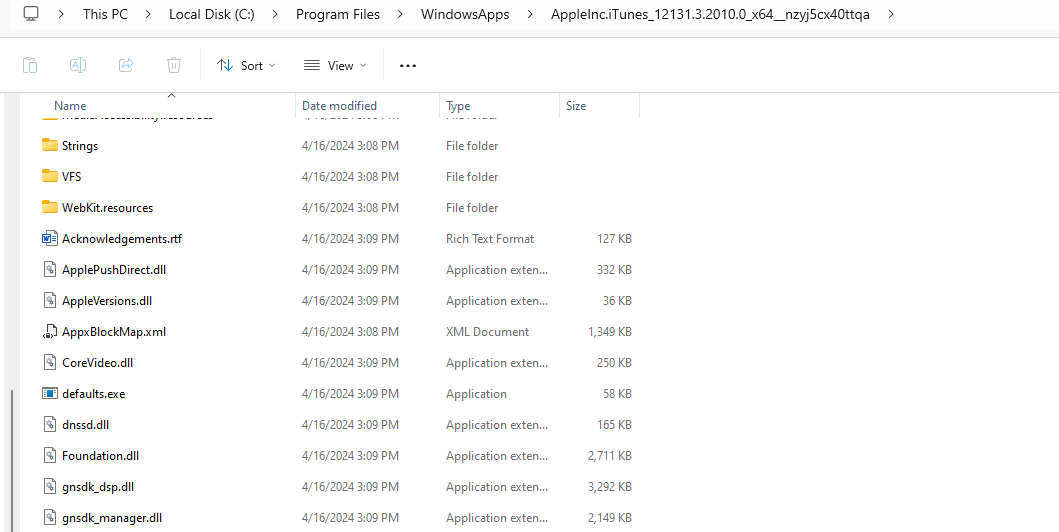This screenshot has height=532, width=1059.
Task: Click the Delete trash can icon
Action: 174,65
